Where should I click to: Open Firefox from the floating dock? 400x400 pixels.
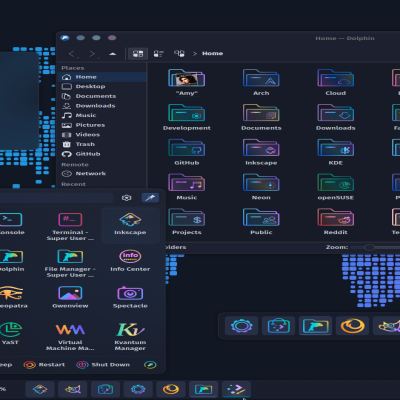[x=352, y=326]
